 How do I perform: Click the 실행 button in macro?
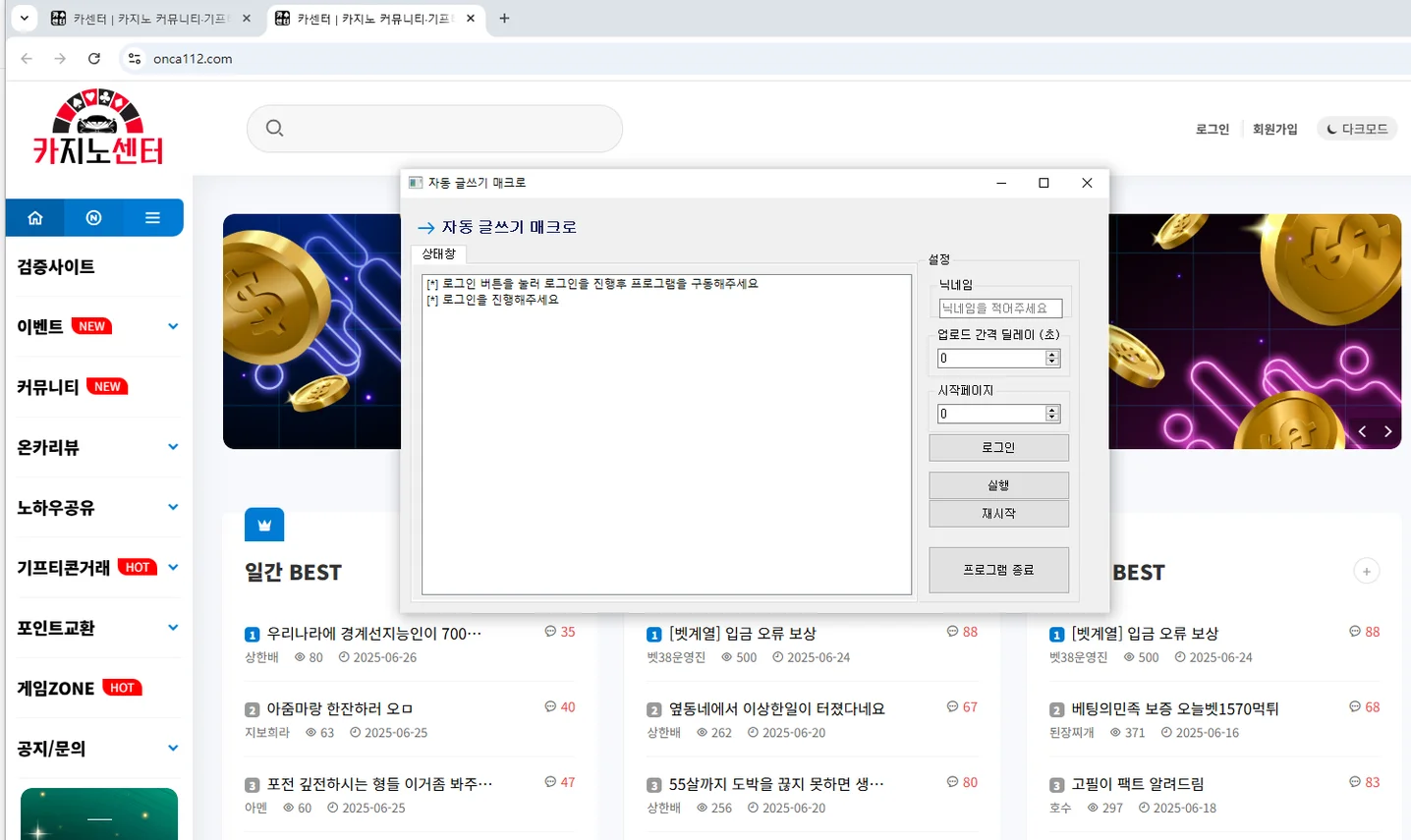(x=998, y=485)
